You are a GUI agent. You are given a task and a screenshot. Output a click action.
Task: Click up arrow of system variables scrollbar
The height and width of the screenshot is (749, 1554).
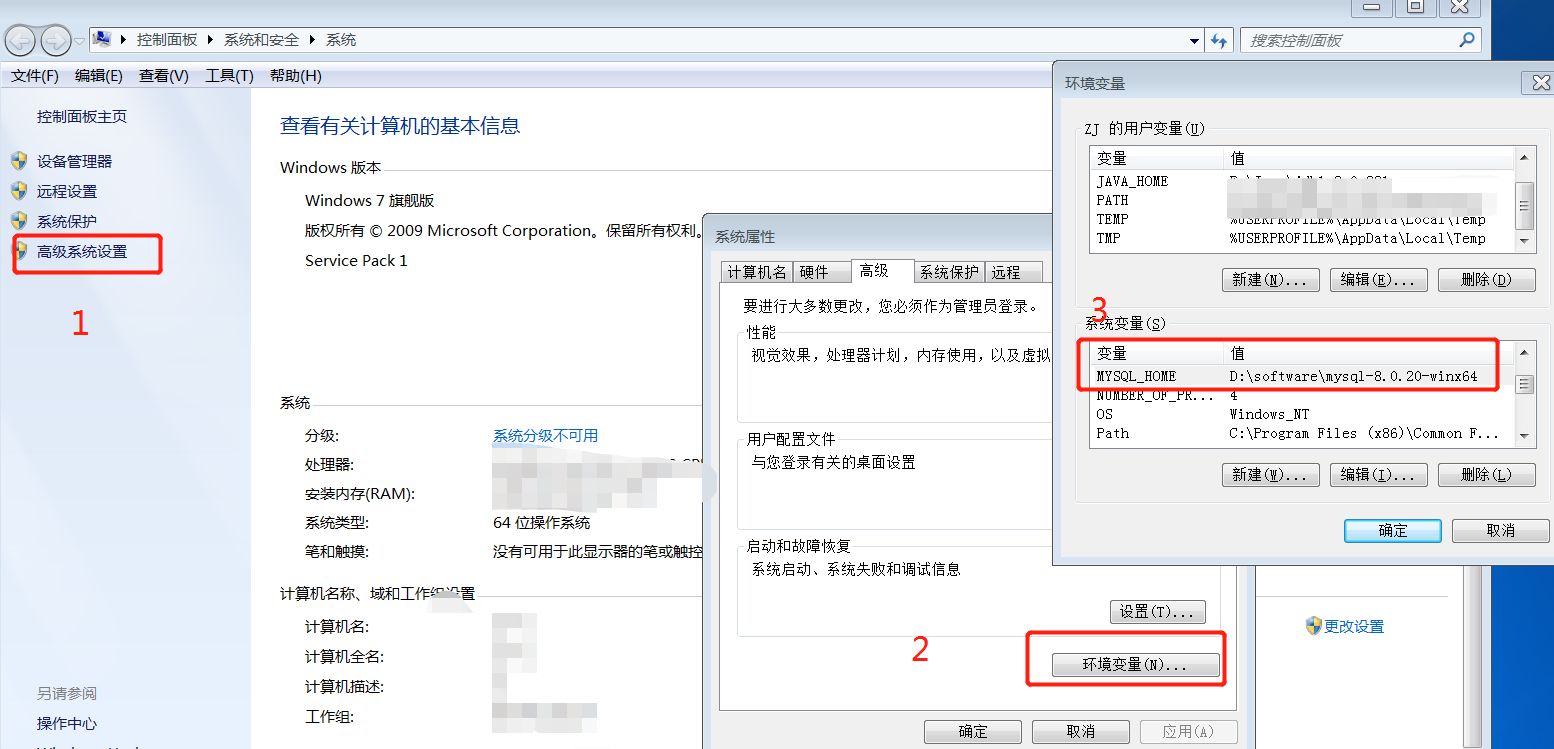click(x=1524, y=352)
